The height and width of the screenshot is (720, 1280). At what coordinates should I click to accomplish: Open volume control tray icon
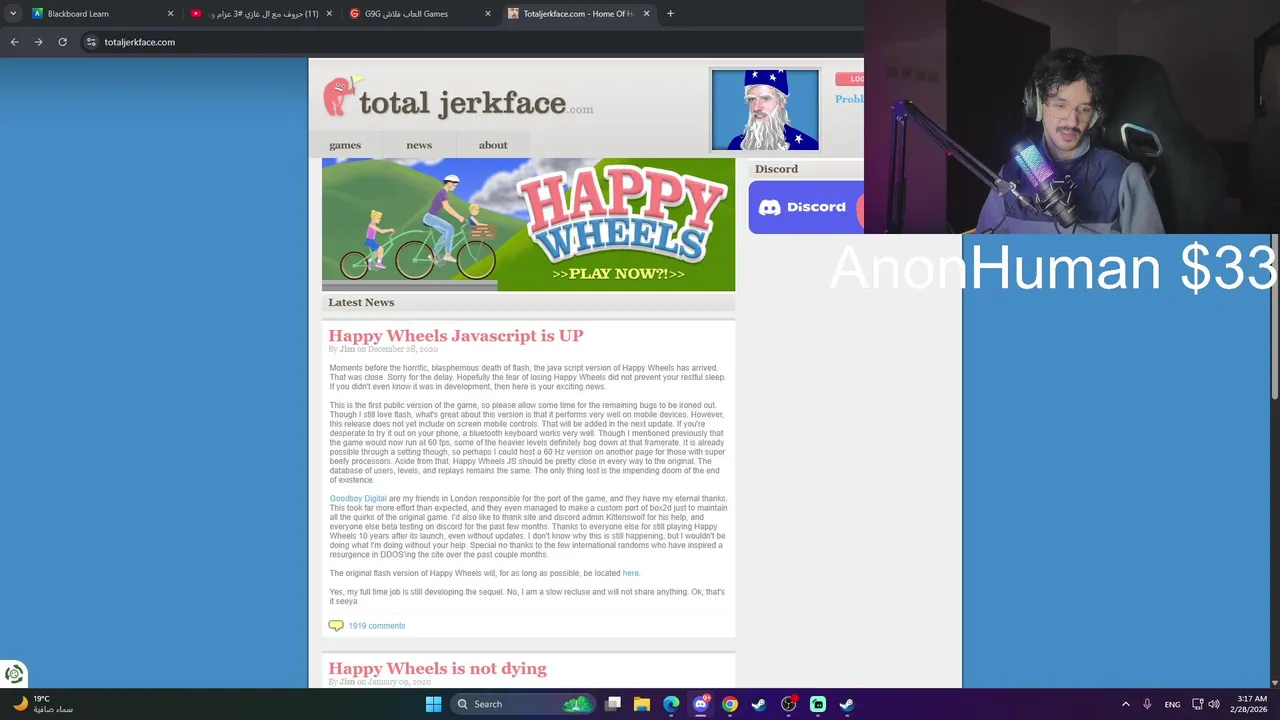pyautogui.click(x=1214, y=704)
